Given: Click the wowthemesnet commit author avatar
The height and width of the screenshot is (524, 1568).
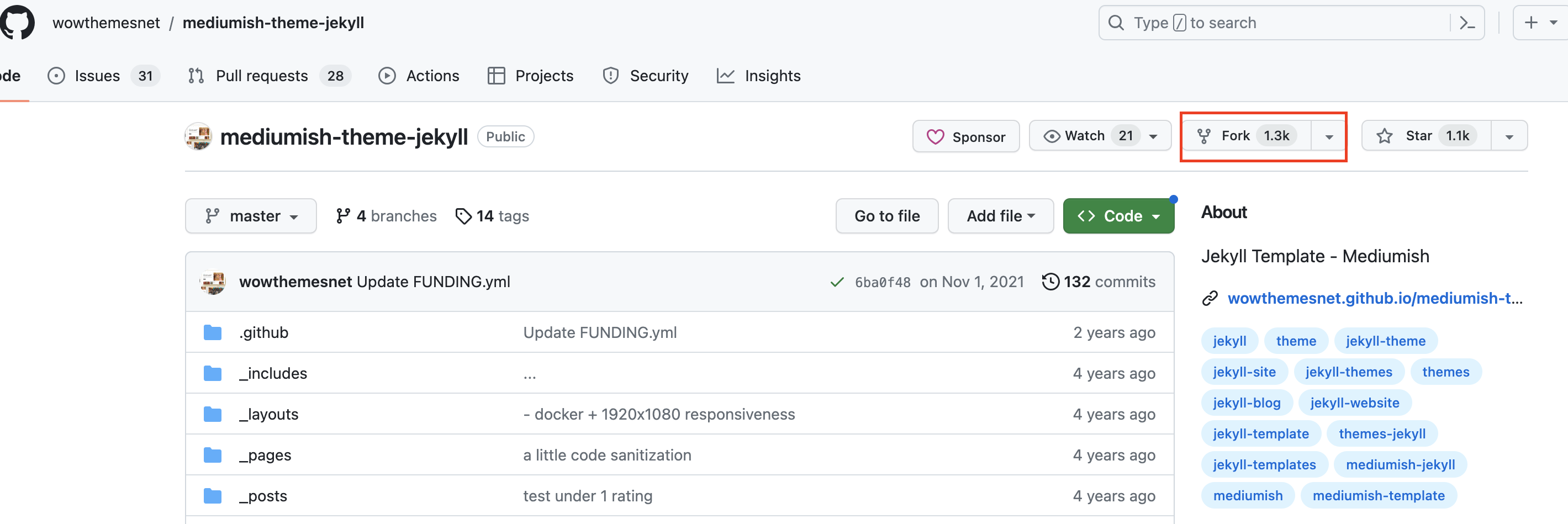Looking at the screenshot, I should click(213, 282).
